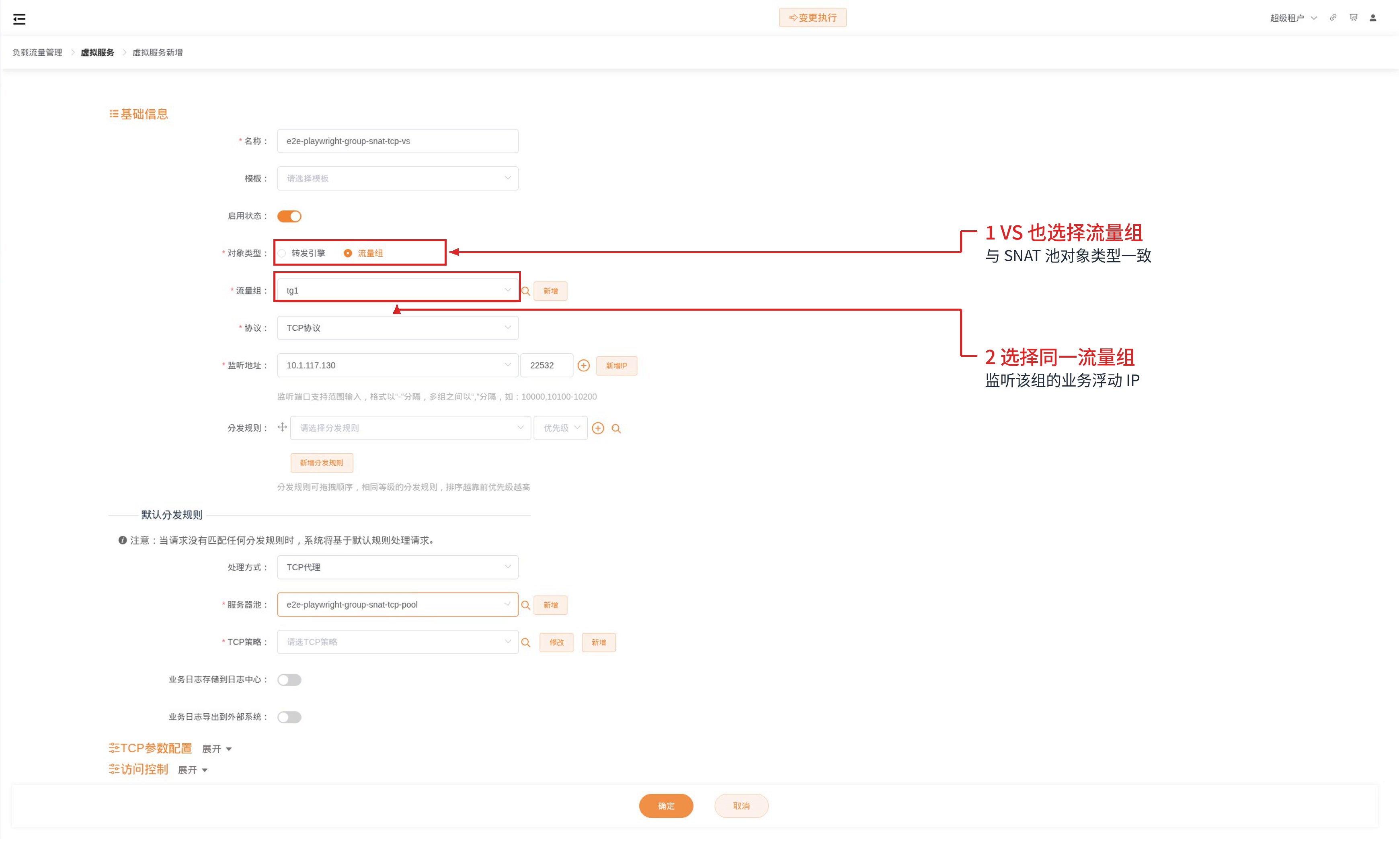Open the user profile icon
The height and width of the screenshot is (868, 1399).
(x=1373, y=18)
